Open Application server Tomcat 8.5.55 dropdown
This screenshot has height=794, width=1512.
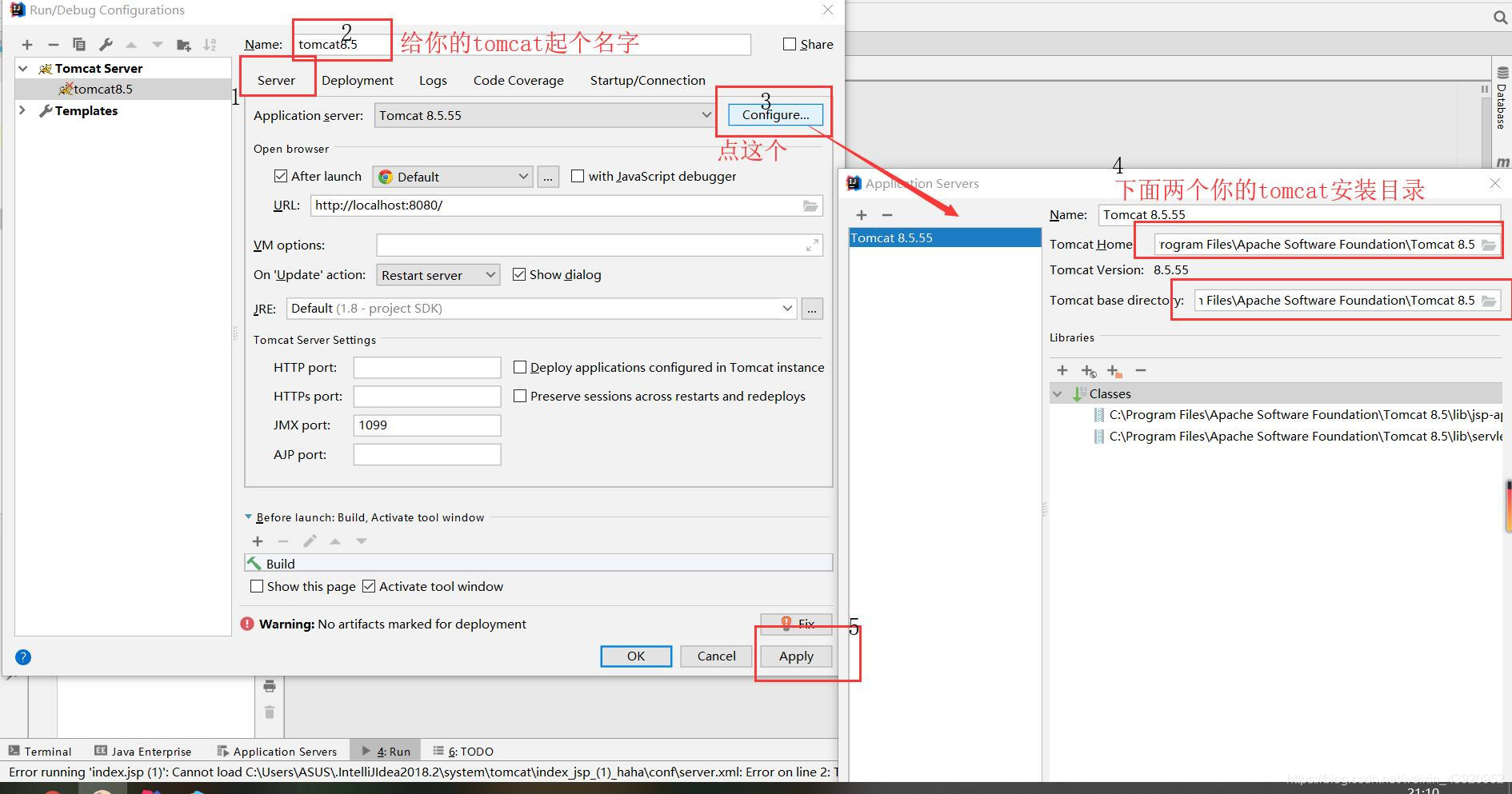pyautogui.click(x=544, y=115)
